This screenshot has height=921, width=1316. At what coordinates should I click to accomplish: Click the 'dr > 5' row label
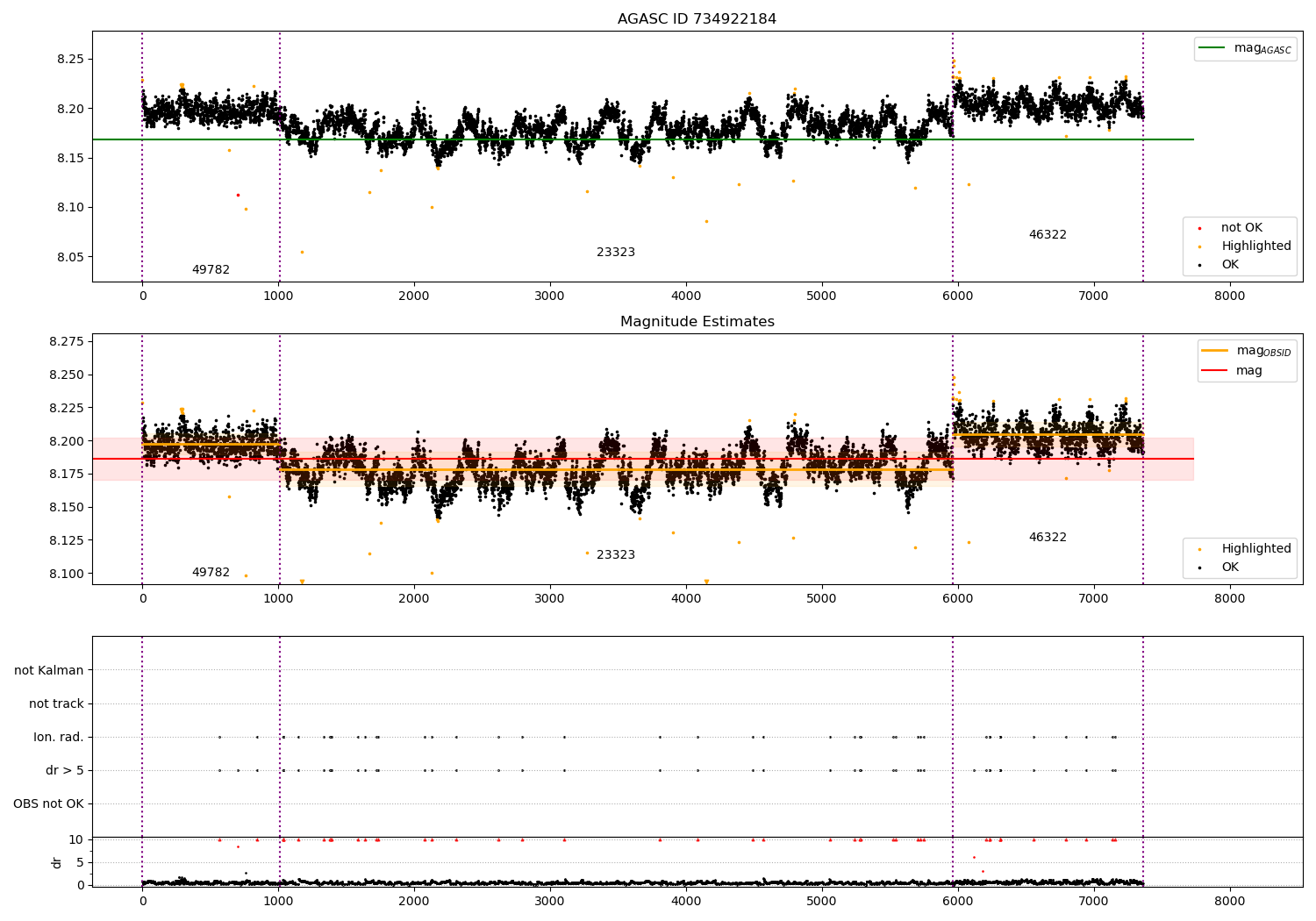65,771
